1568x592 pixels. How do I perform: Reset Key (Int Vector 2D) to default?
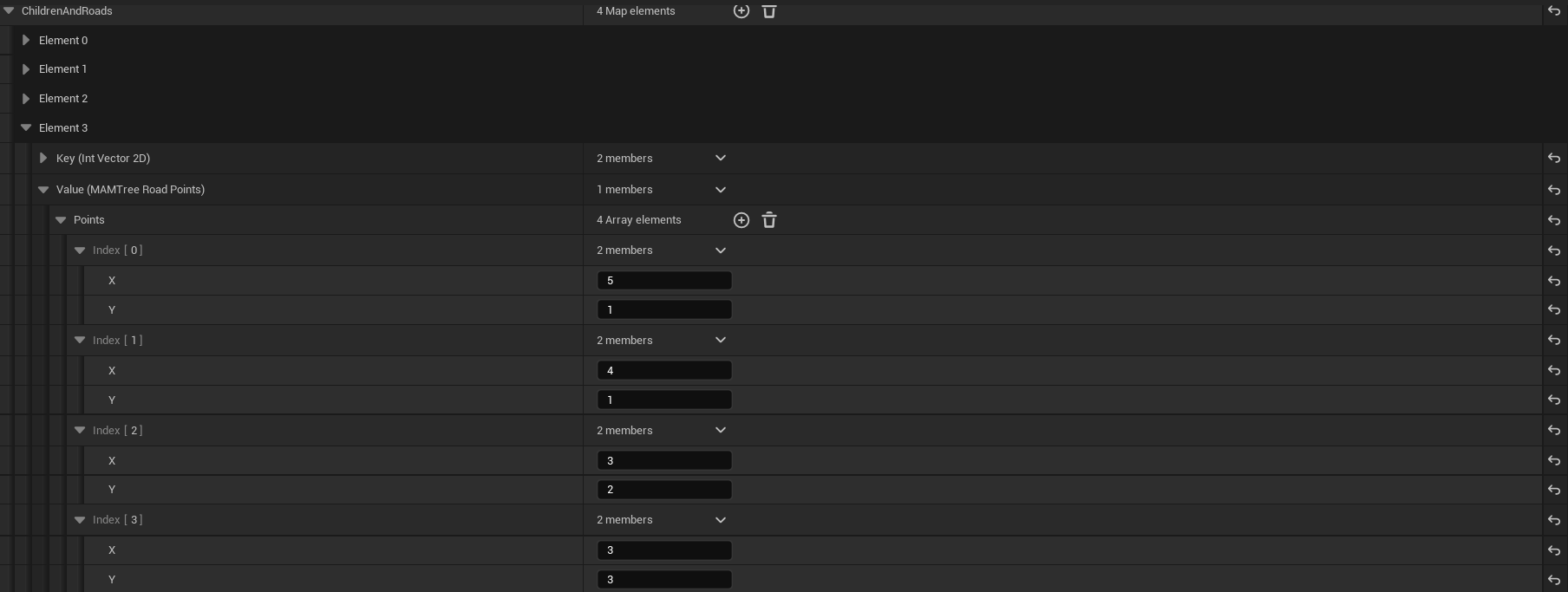(1554, 159)
